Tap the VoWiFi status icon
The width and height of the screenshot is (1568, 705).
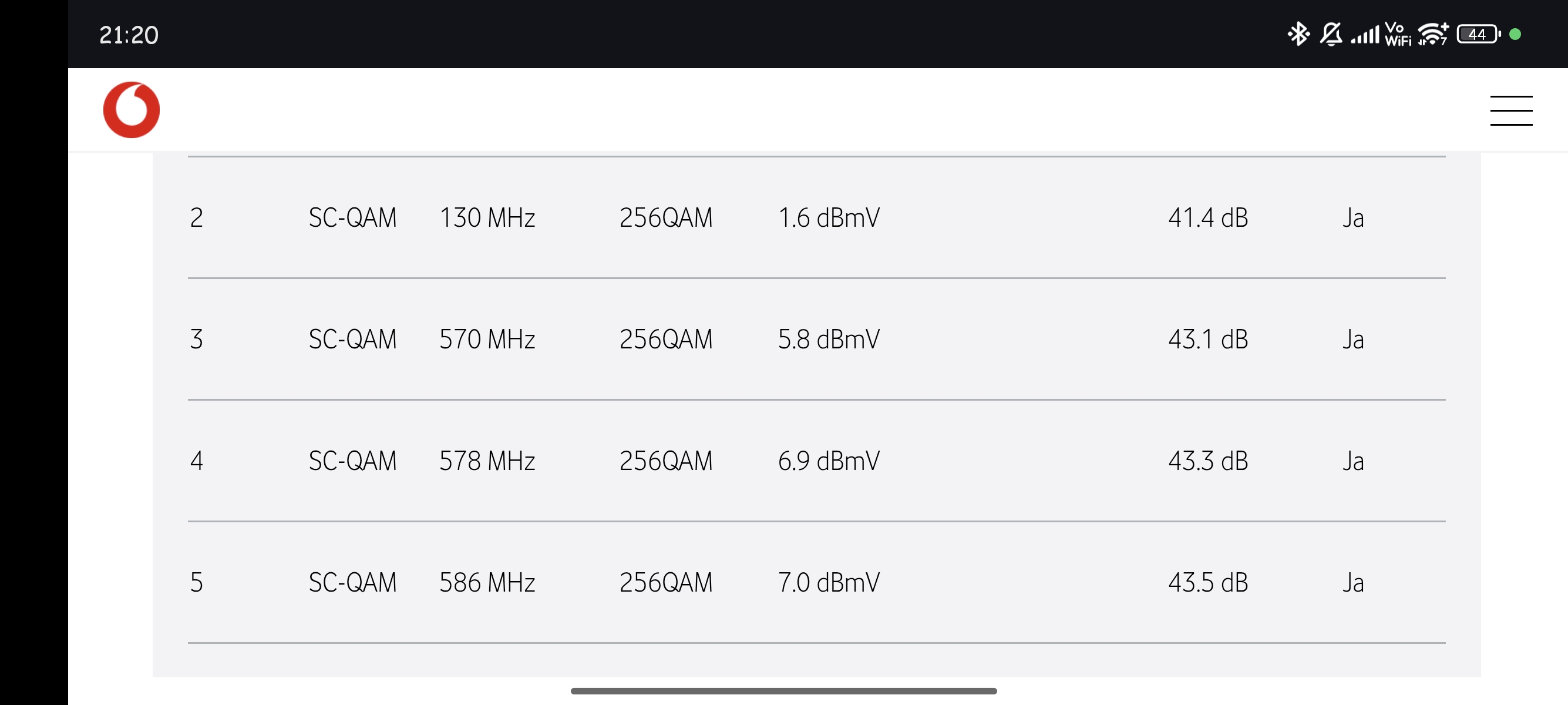pos(1398,34)
